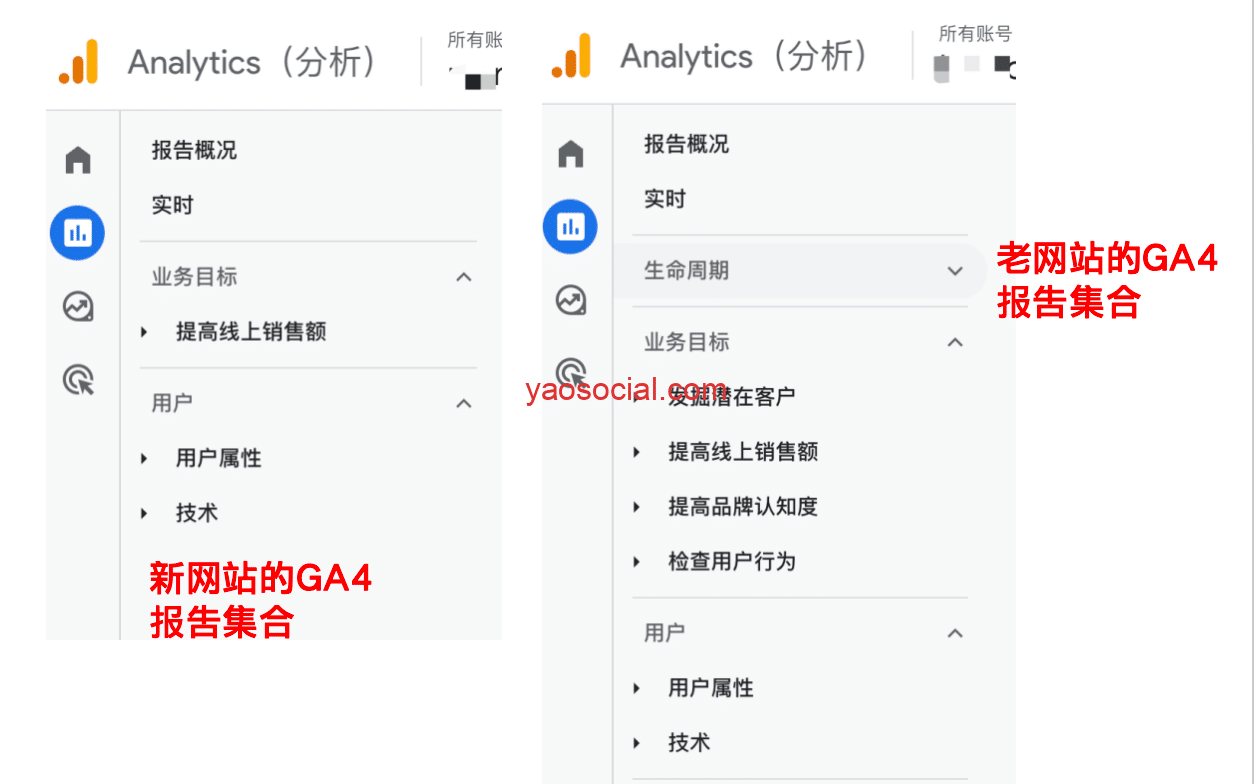
Task: Open Explore icon in right panel sidebar
Action: [571, 300]
